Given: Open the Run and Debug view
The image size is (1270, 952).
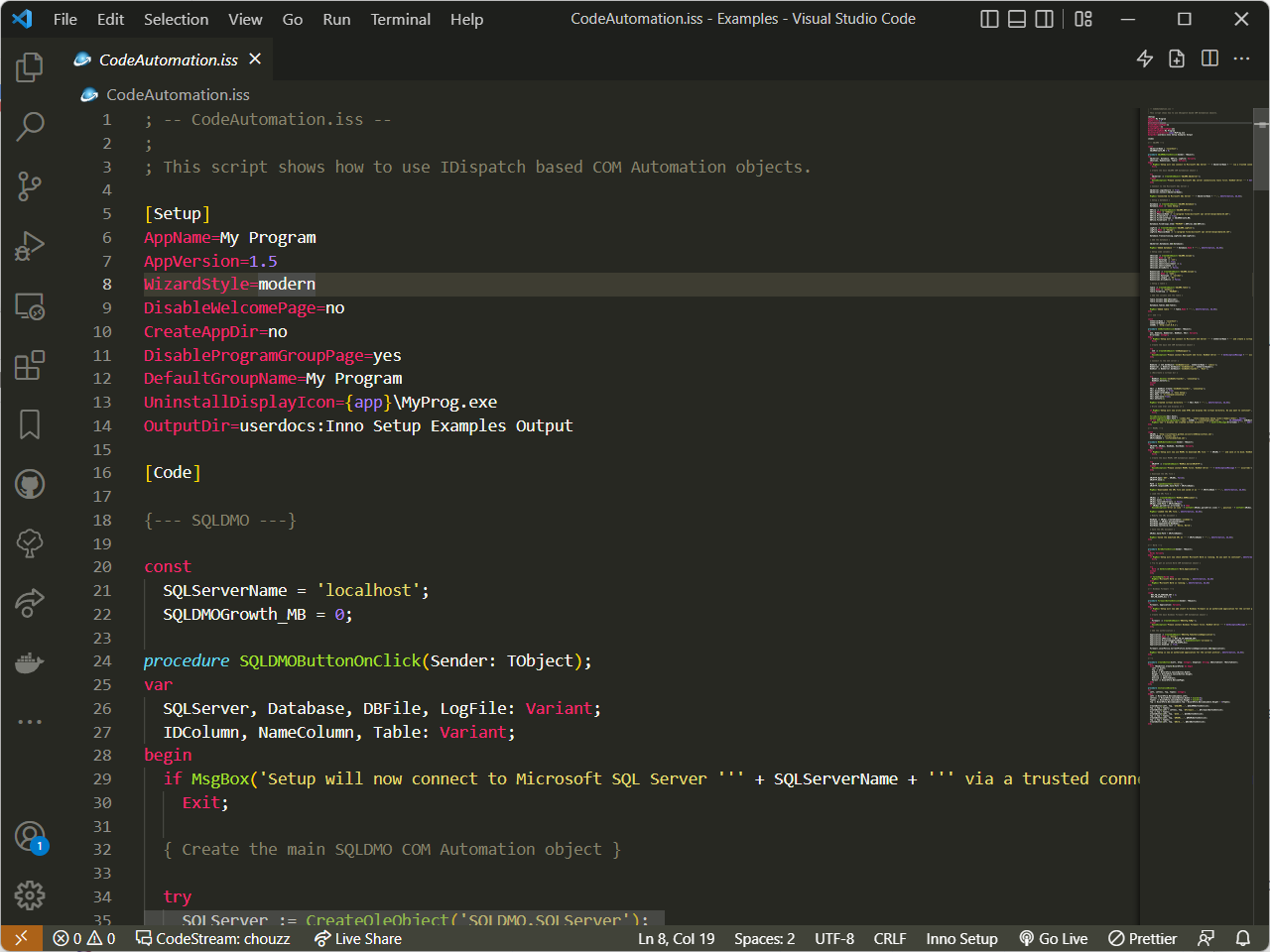Looking at the screenshot, I should click(x=30, y=245).
